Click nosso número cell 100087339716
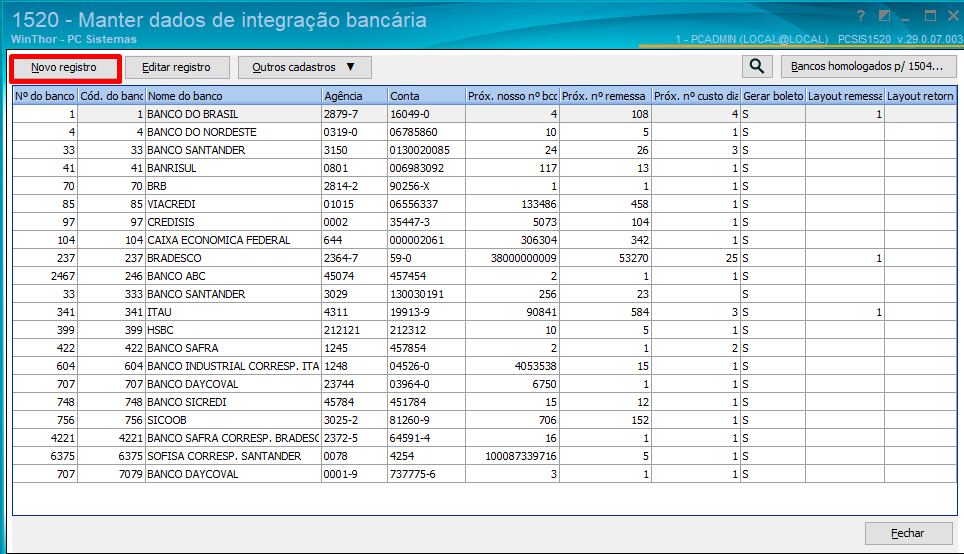Image resolution: width=964 pixels, height=554 pixels. 512,456
